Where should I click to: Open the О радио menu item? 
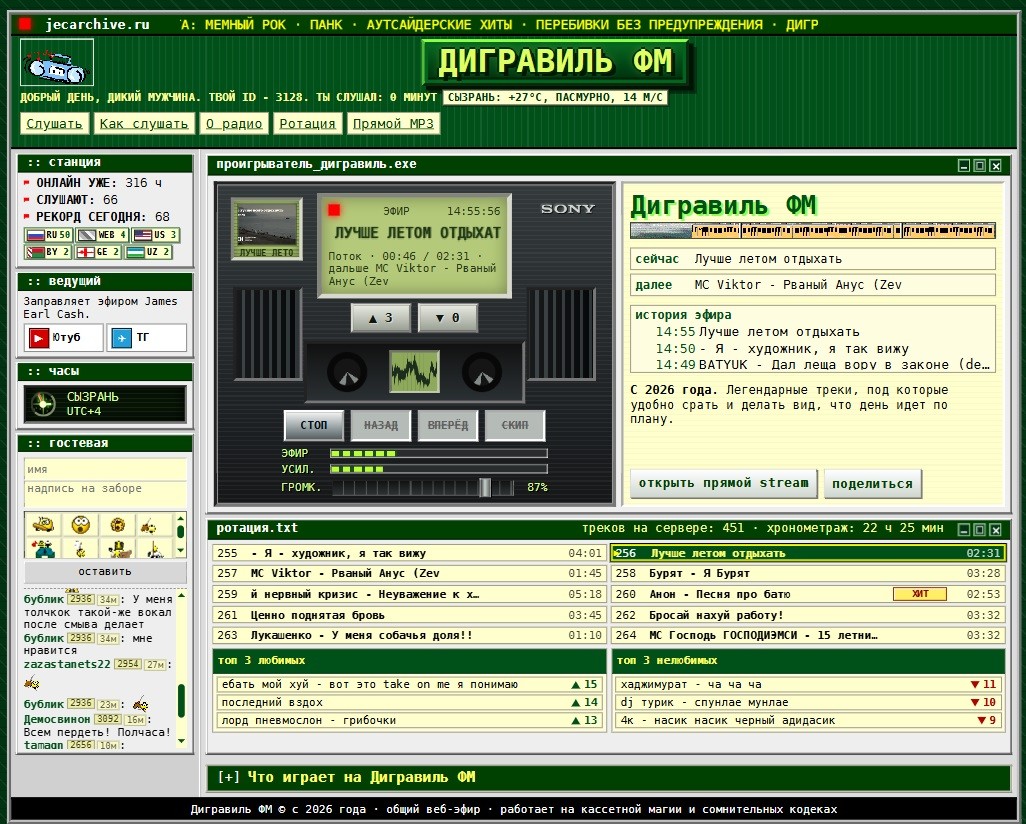234,124
